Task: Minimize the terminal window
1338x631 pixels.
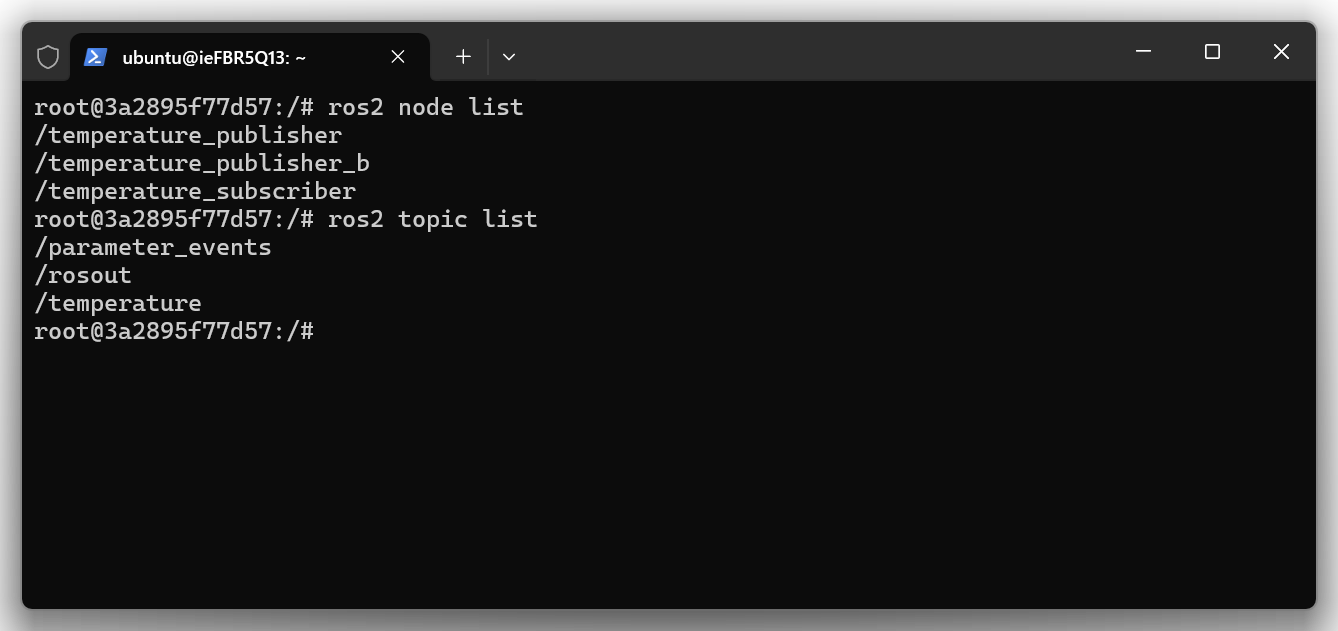Action: (x=1144, y=52)
